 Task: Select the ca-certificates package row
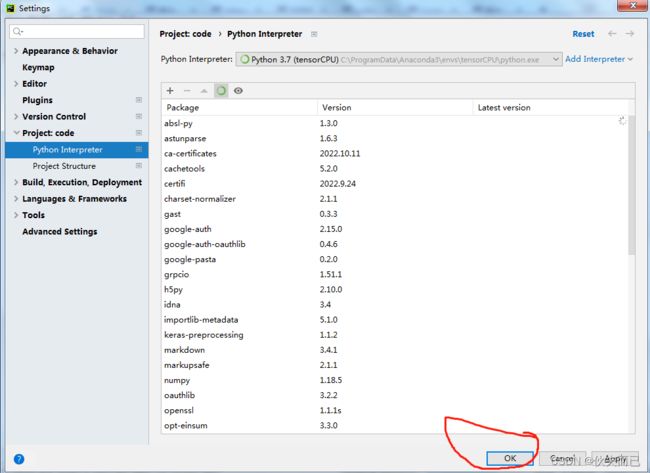(x=395, y=153)
